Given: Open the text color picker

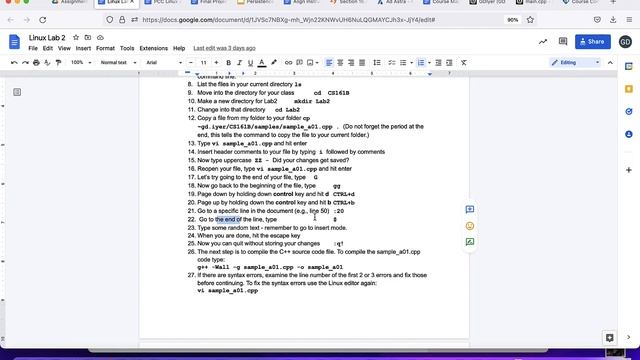Looking at the screenshot, I should (262, 62).
